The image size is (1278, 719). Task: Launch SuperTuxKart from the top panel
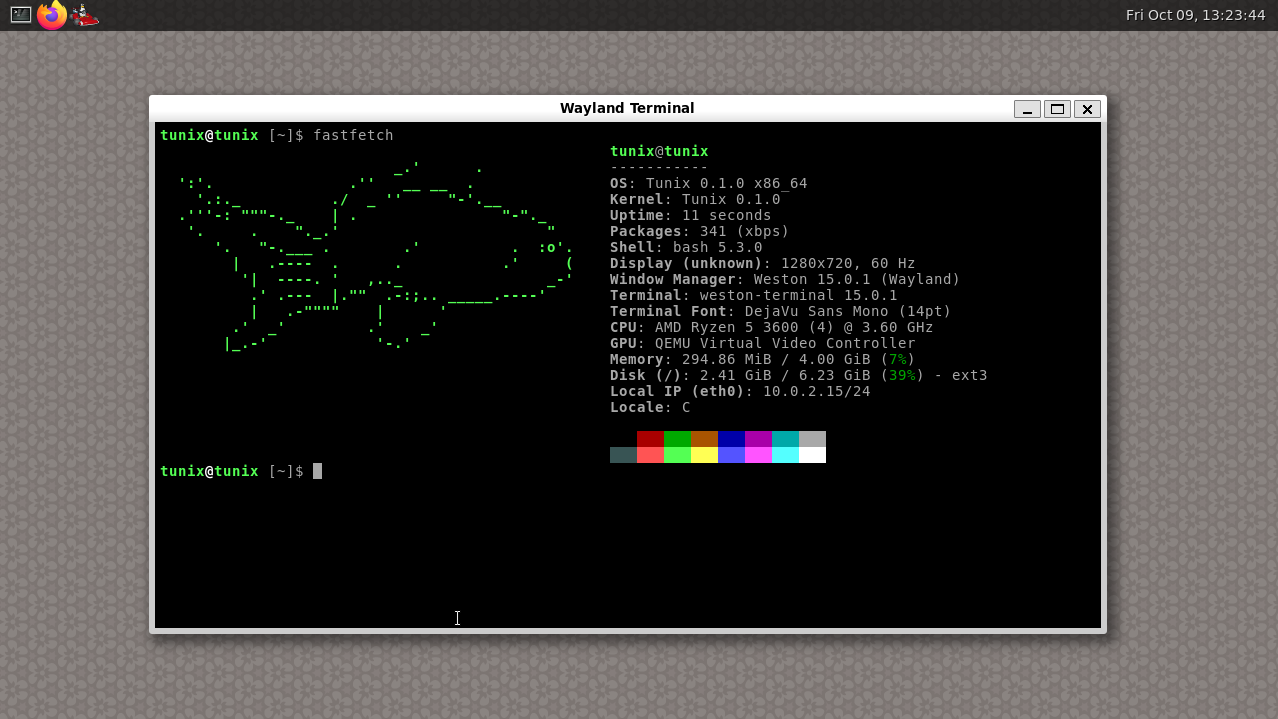85,15
